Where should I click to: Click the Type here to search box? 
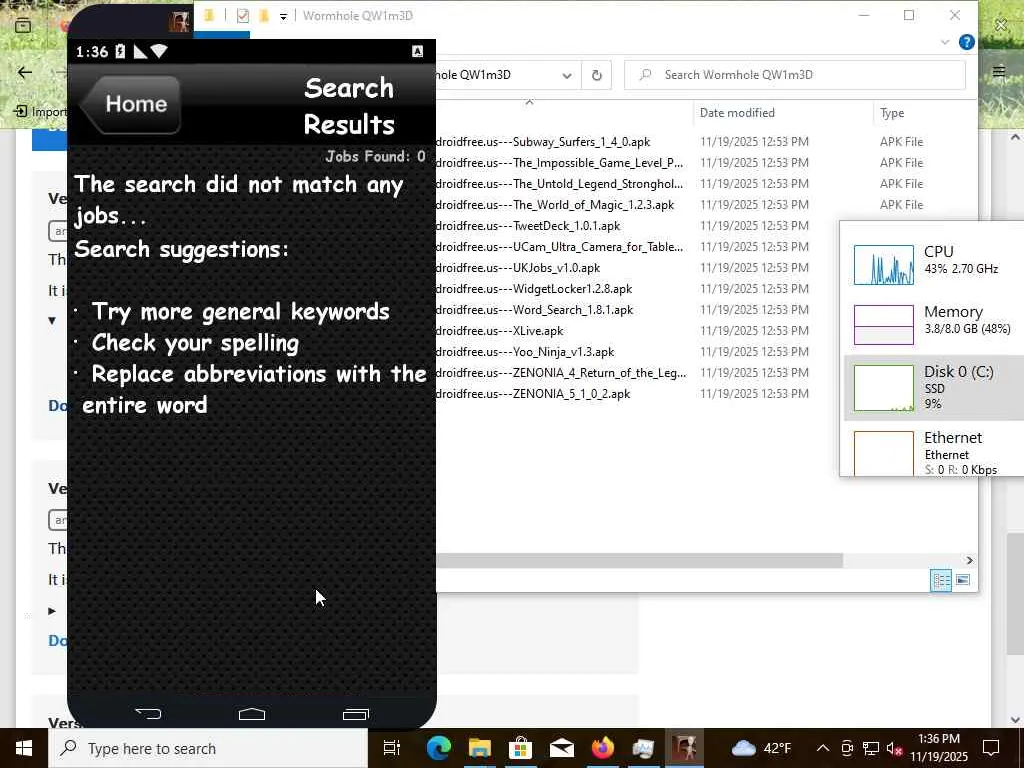pos(208,748)
